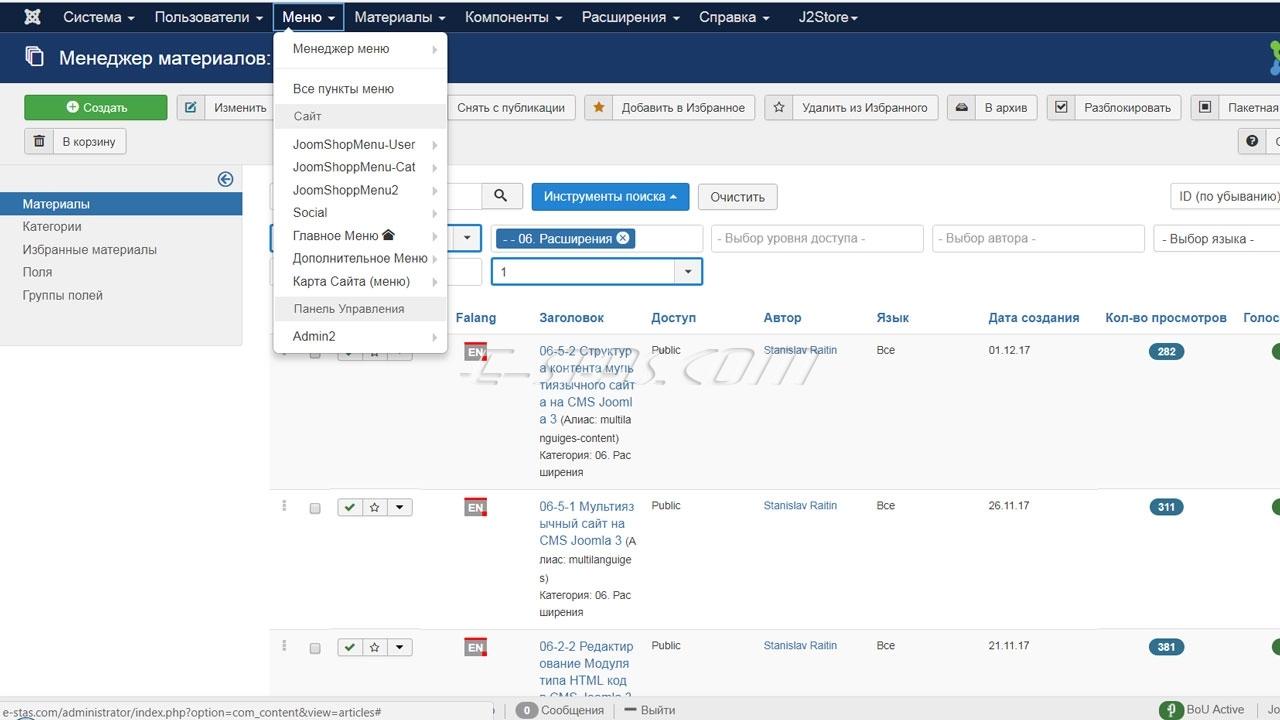Click the Изменить edit toolbar button
Screen dimensions: 1280x720
click(x=224, y=107)
